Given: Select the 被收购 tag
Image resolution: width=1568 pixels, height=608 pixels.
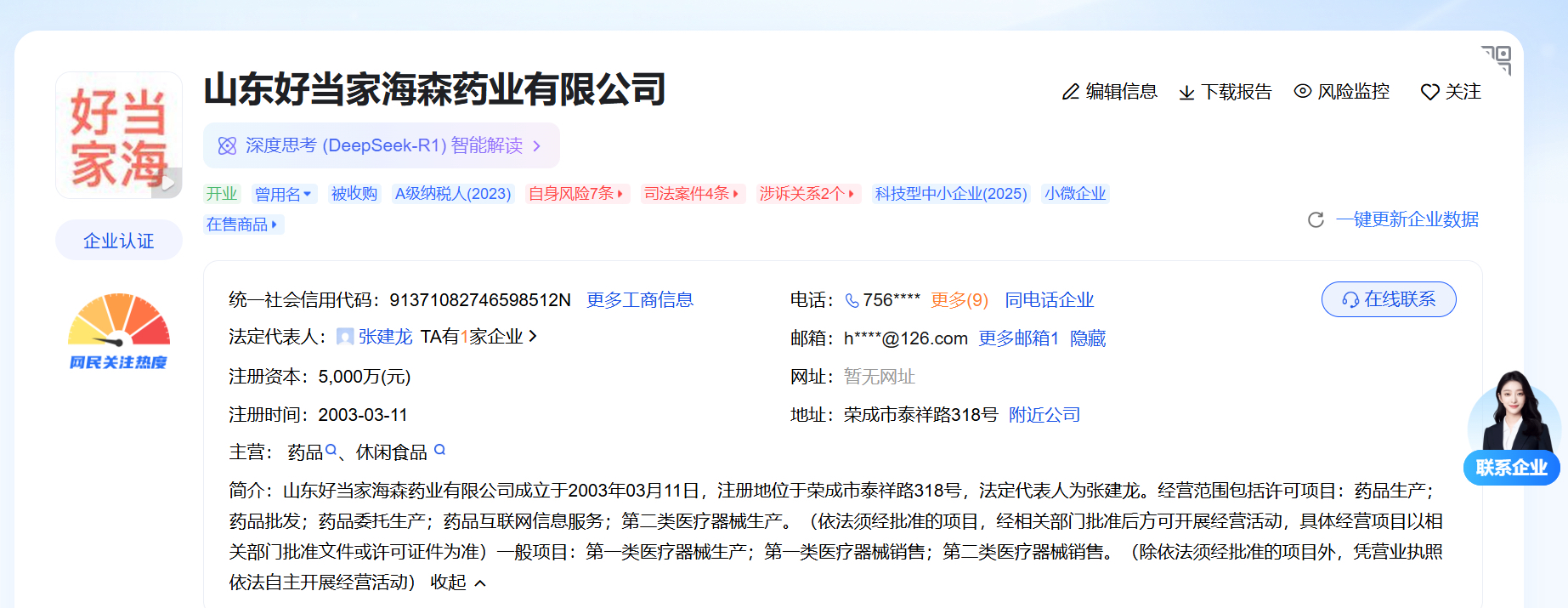Looking at the screenshot, I should coord(354,194).
